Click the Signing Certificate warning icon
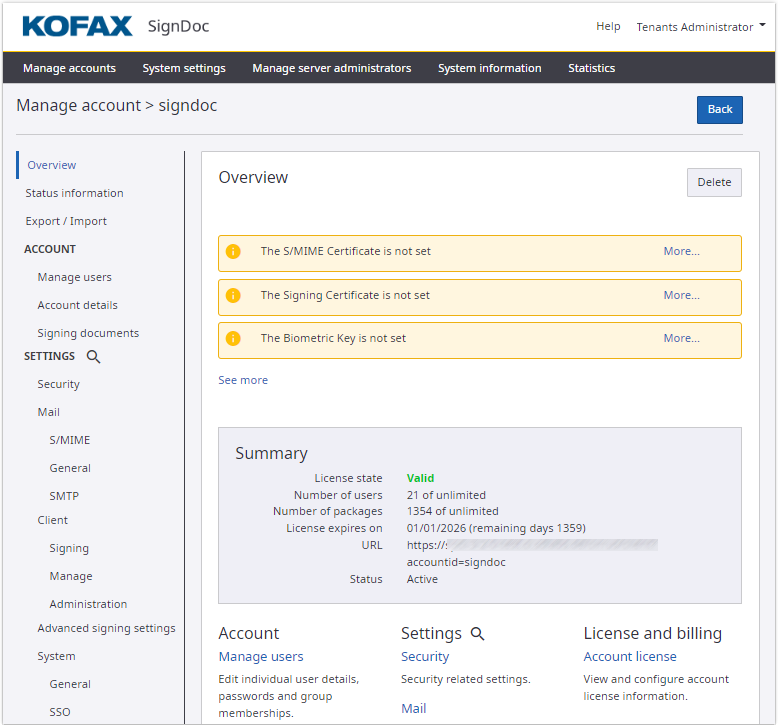 coord(233,296)
